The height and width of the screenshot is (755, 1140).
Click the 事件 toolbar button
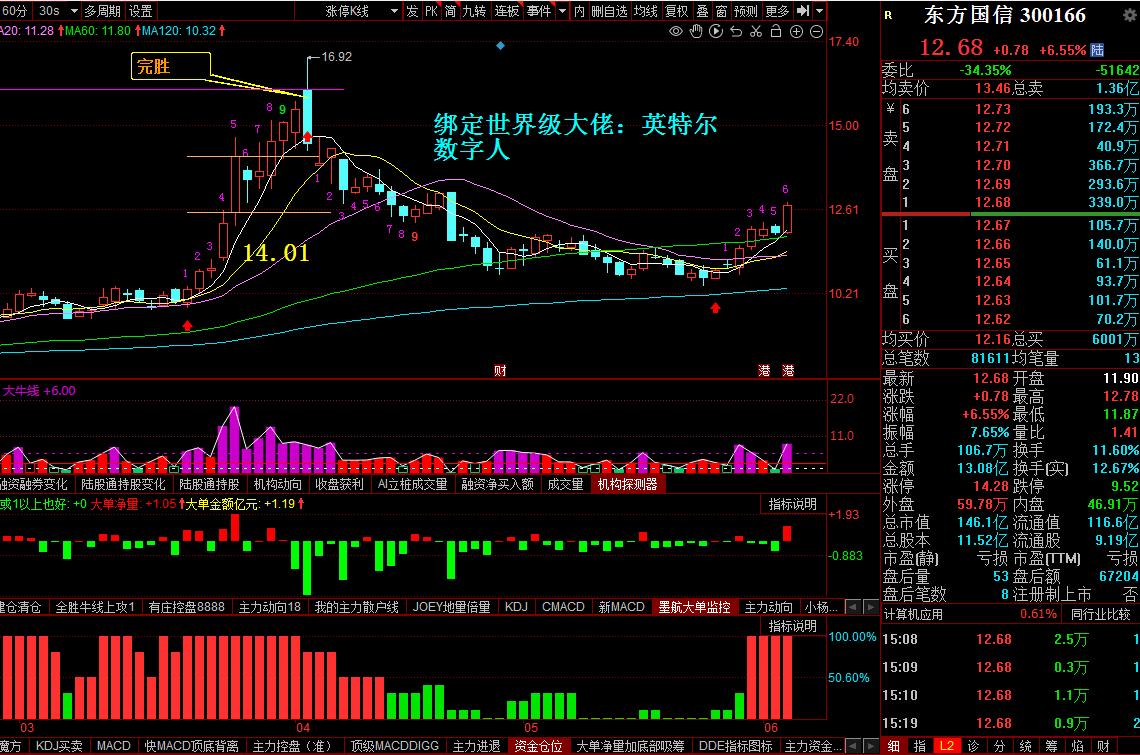tap(539, 11)
